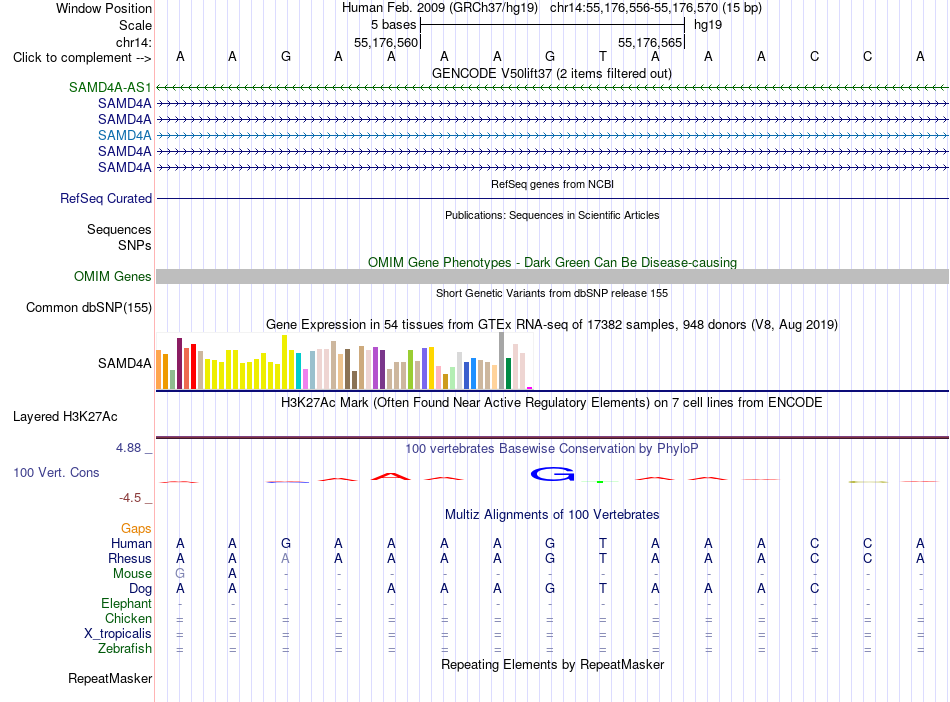Click the dark green GTEx expression bar
The width and height of the screenshot is (950, 702).
click(x=508, y=373)
